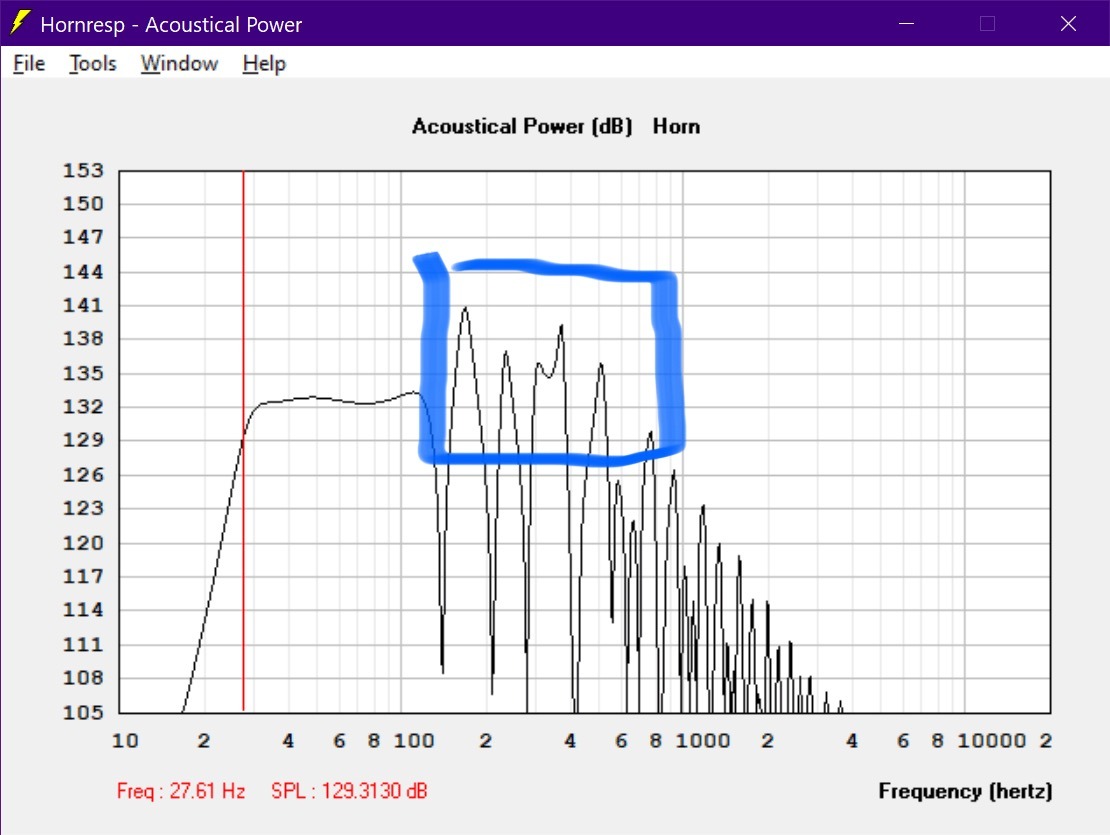1110x835 pixels.
Task: Click the red frequency cursor line
Action: tap(243, 441)
